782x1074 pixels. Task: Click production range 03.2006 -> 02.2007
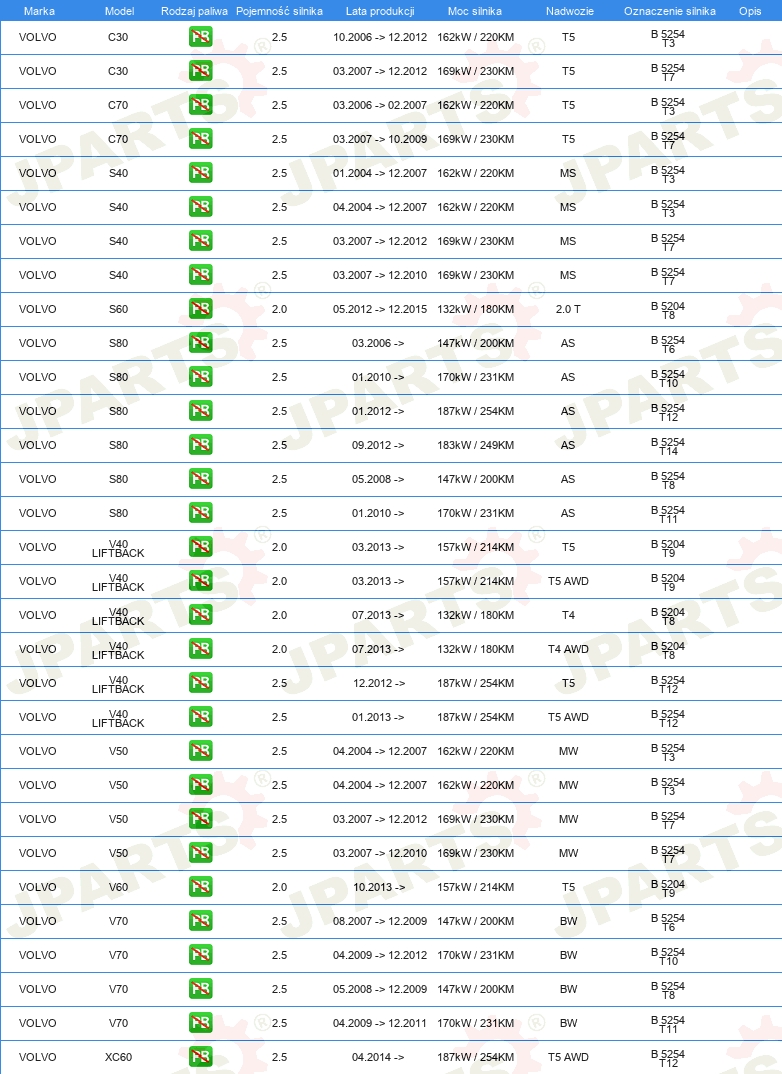[x=380, y=105]
